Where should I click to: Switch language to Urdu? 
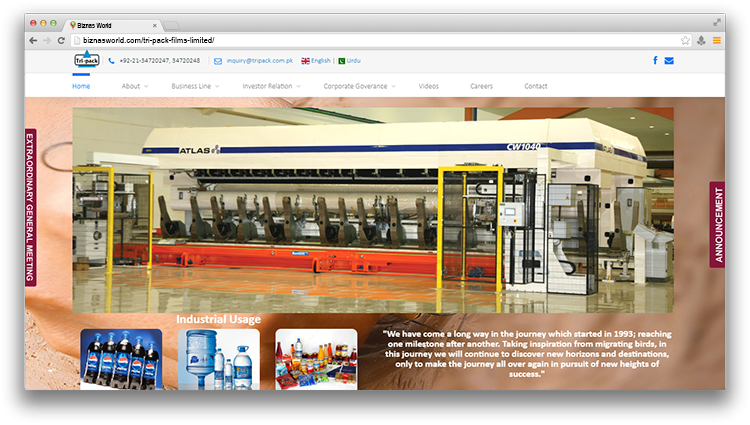[353, 61]
